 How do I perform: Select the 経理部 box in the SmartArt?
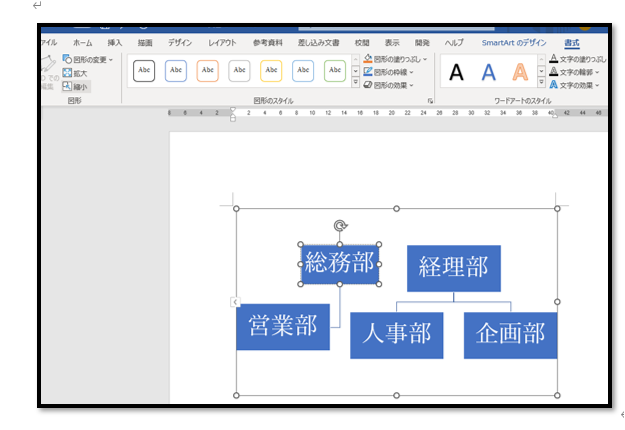click(453, 268)
